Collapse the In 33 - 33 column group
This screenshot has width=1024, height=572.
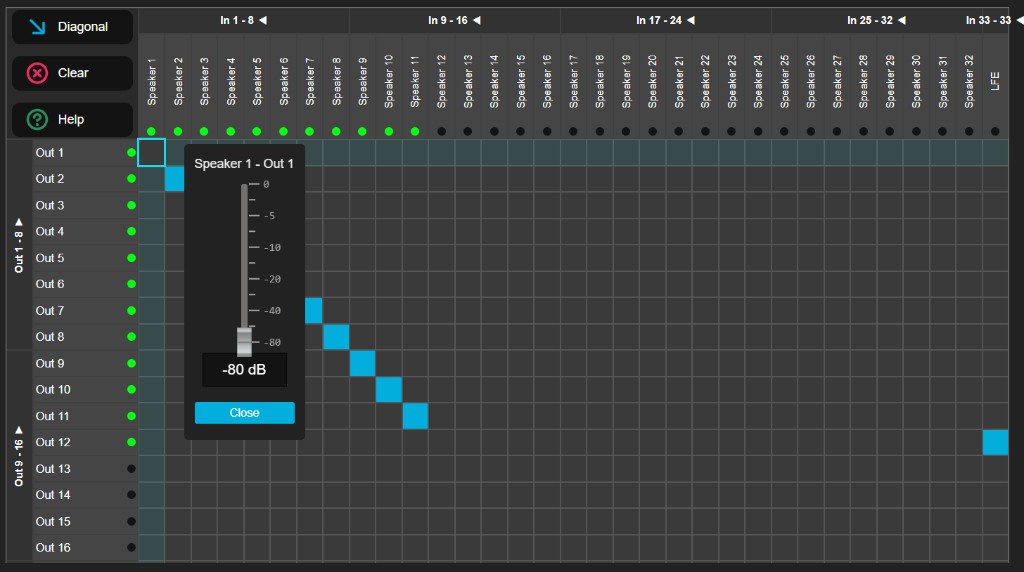(1019, 20)
